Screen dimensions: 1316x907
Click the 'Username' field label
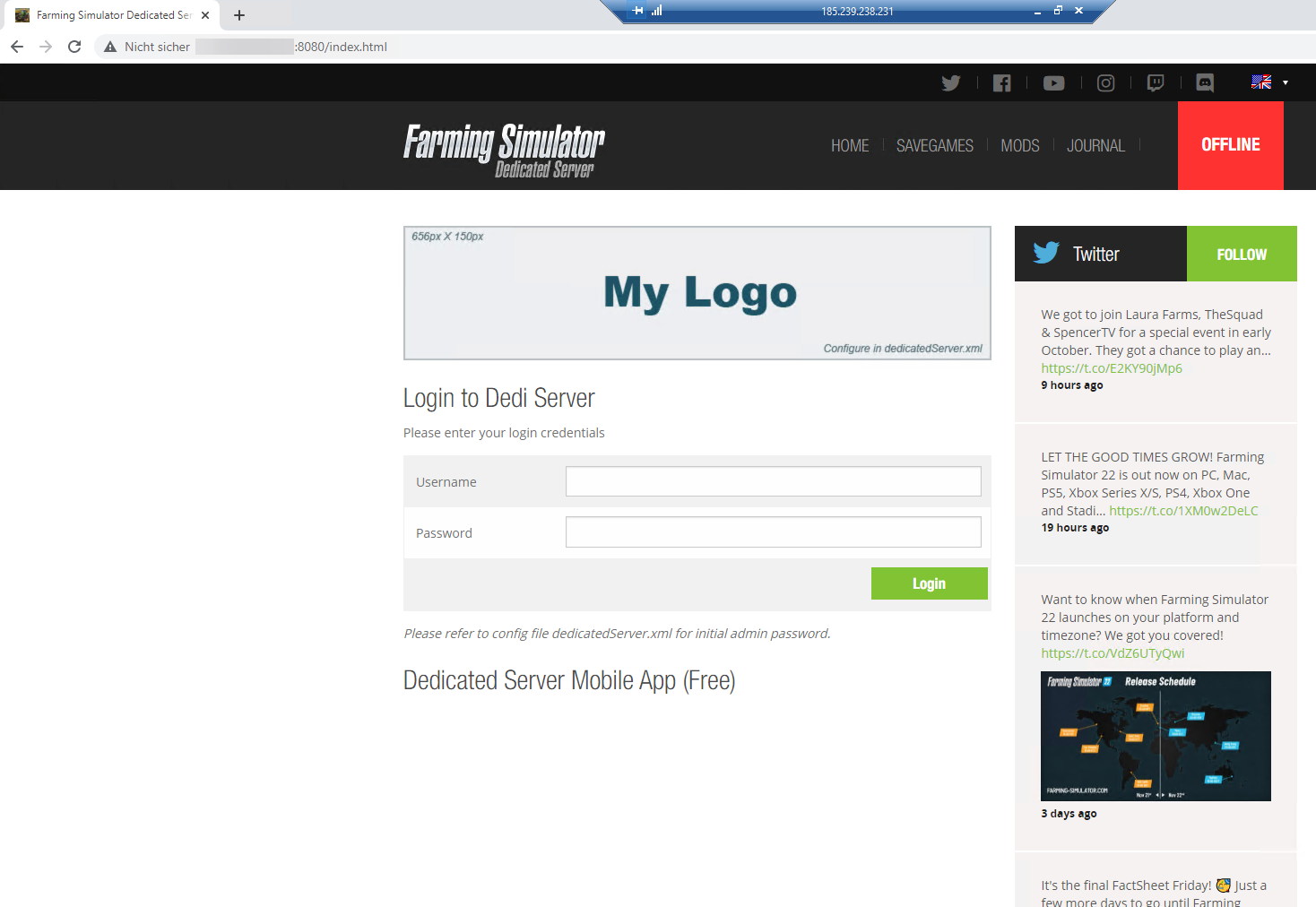click(446, 482)
